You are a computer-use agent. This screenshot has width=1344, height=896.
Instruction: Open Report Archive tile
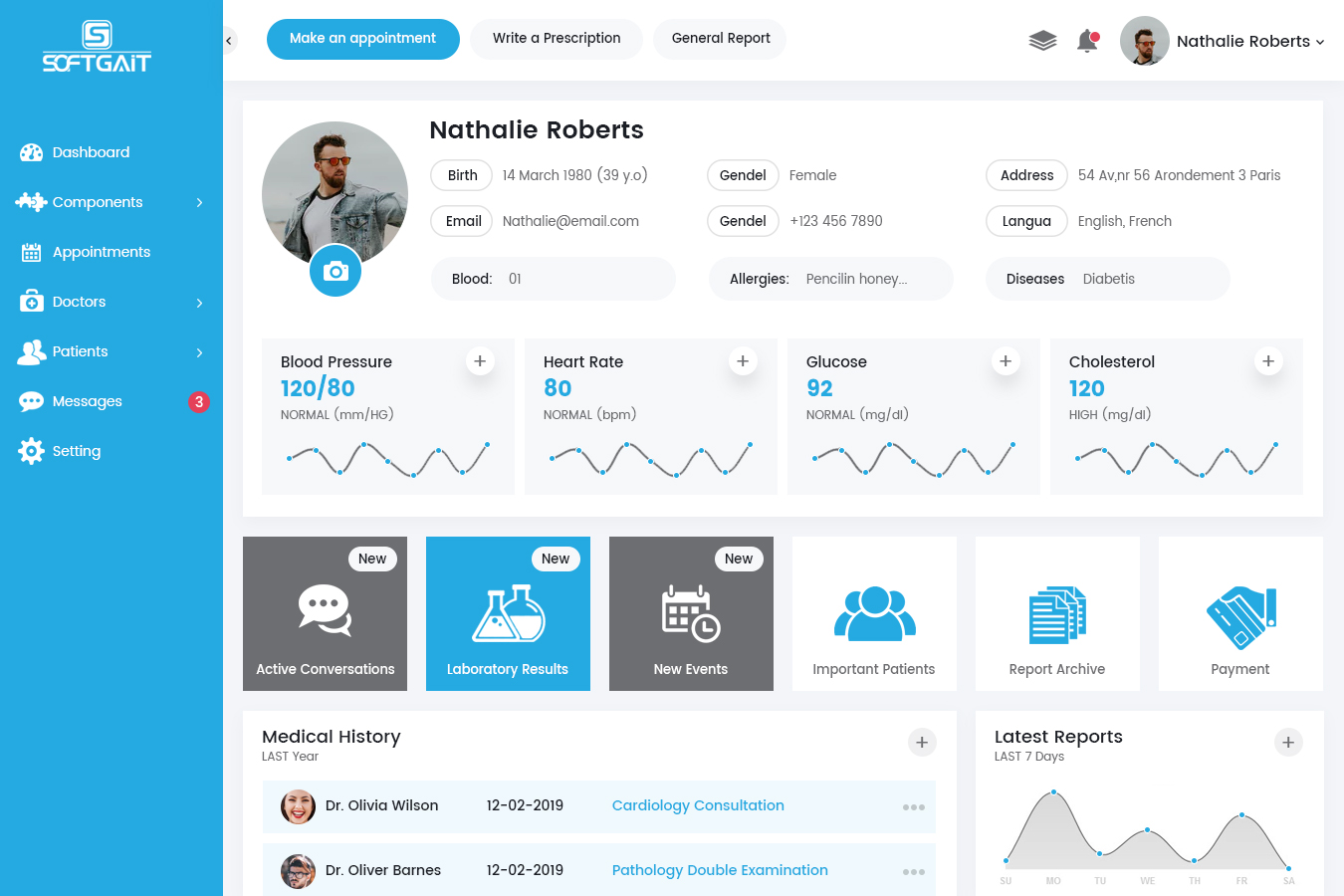[x=1057, y=613]
